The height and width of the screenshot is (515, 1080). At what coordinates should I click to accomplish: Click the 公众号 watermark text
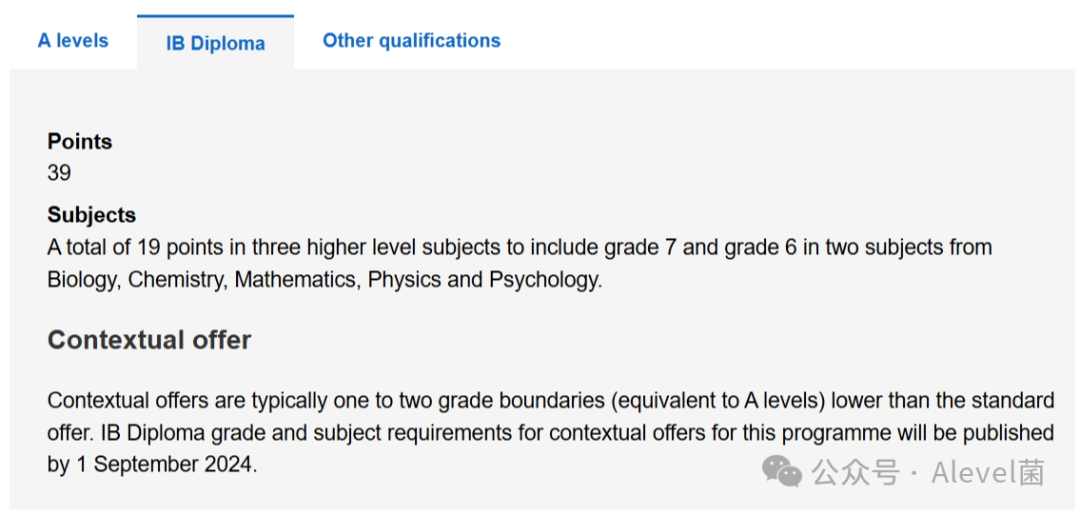(x=855, y=473)
